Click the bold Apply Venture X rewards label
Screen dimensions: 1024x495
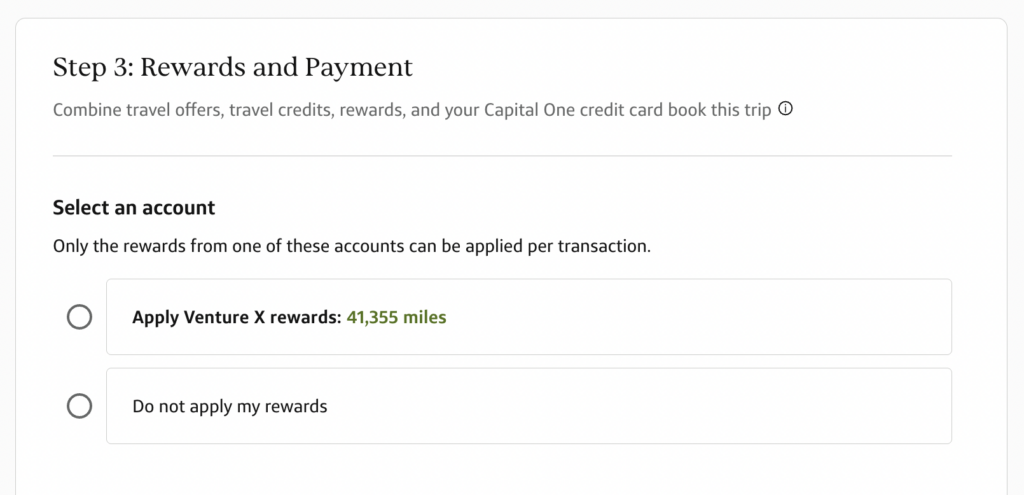pyautogui.click(x=237, y=318)
